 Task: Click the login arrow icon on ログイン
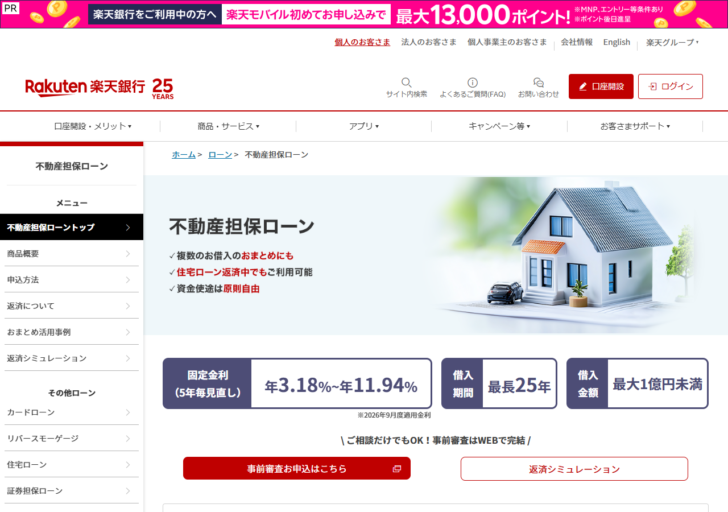pyautogui.click(x=652, y=86)
